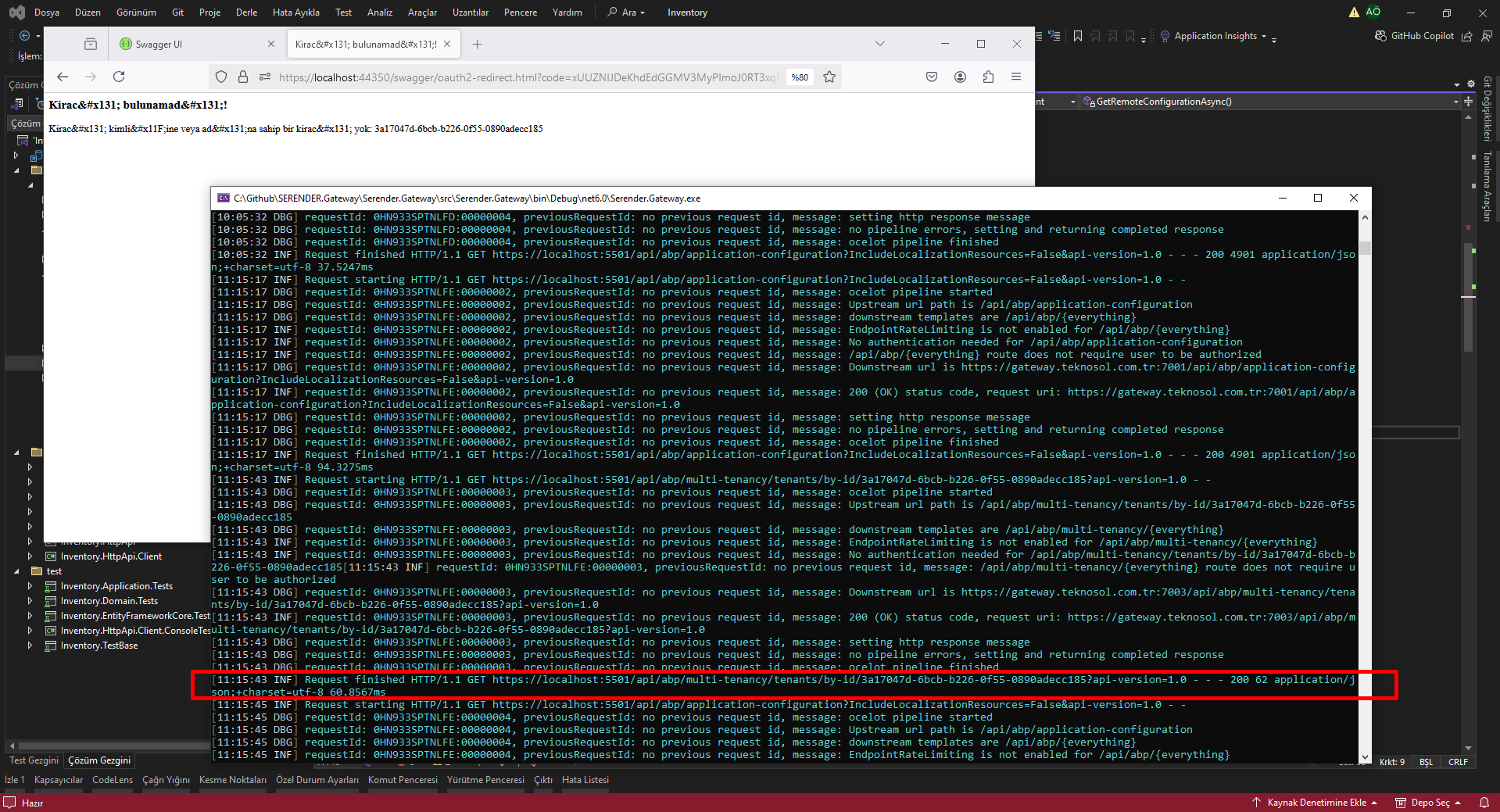Bookmark this page with the star icon
The width and height of the screenshot is (1500, 812).
829,77
